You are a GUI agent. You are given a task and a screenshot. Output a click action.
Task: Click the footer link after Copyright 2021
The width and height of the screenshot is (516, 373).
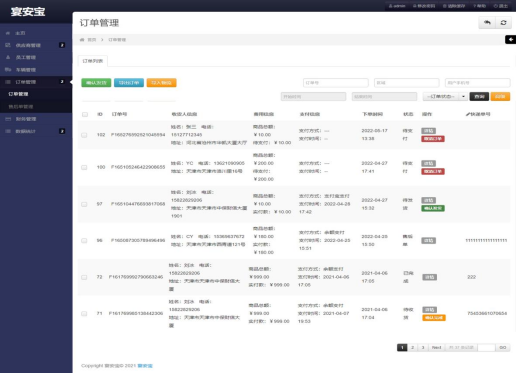[x=145, y=366]
